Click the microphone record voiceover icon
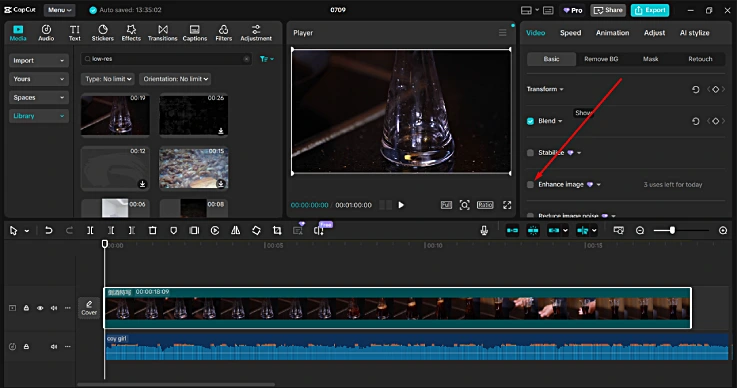Screen dimensions: 737x388 pos(484,230)
